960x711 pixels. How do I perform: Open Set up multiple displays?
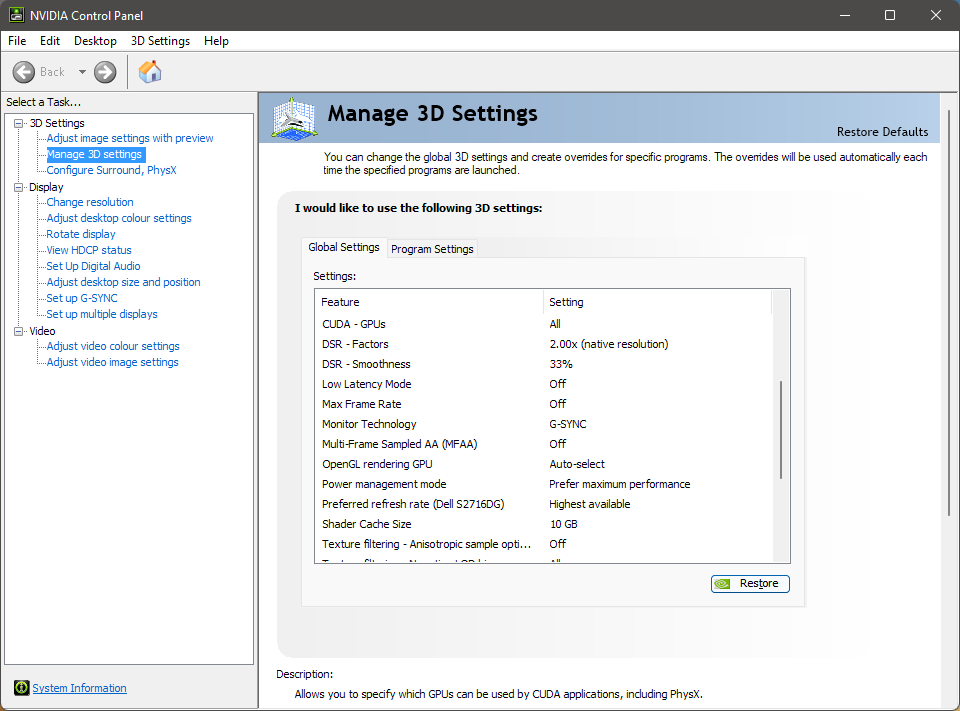click(102, 314)
